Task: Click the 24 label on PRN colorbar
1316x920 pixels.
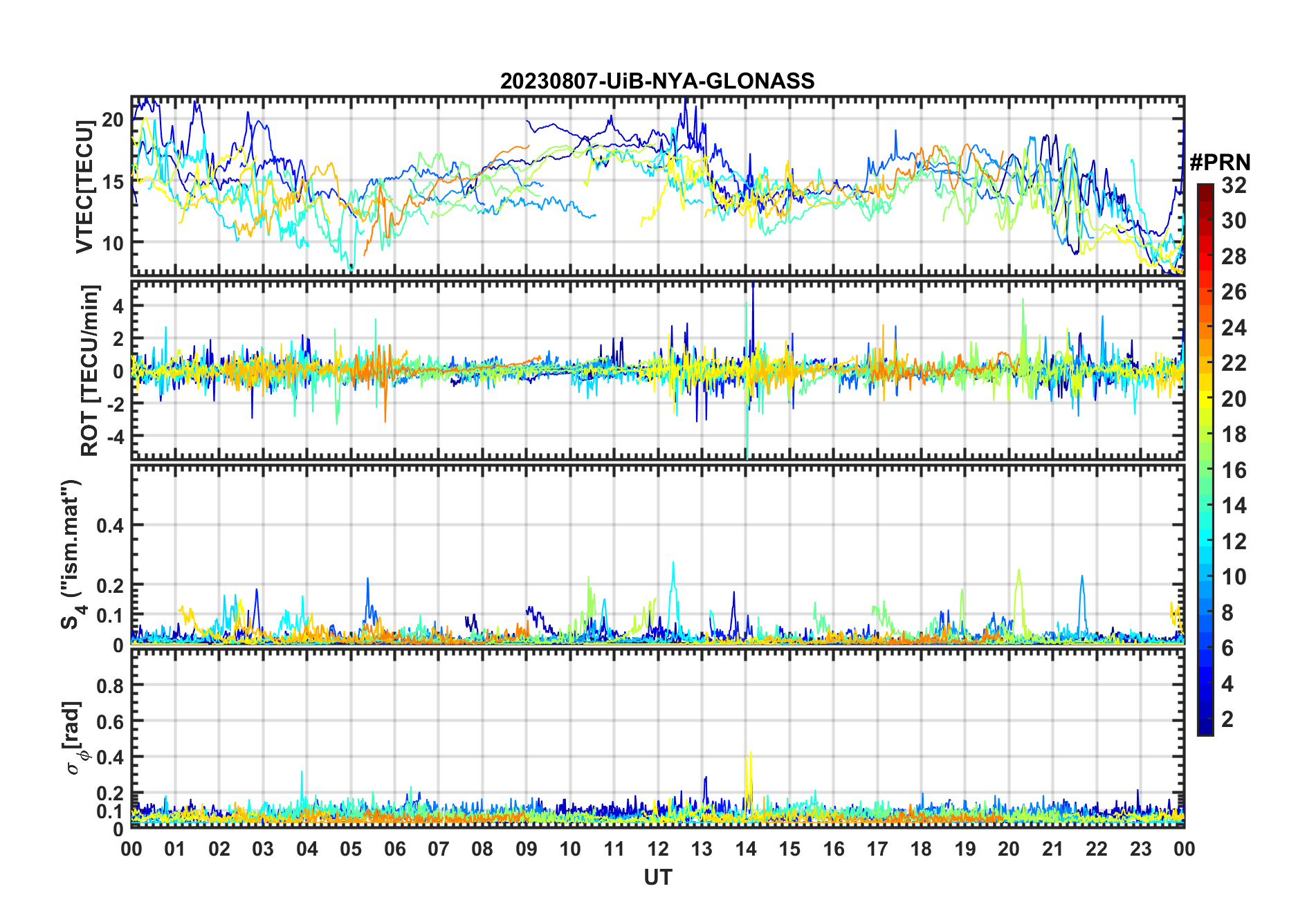Action: coord(1234,328)
